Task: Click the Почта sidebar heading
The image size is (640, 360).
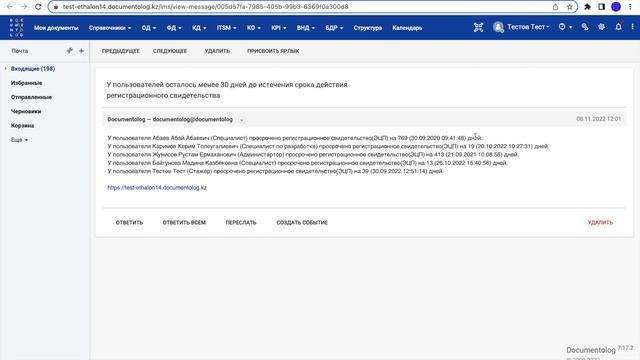Action: (20, 51)
